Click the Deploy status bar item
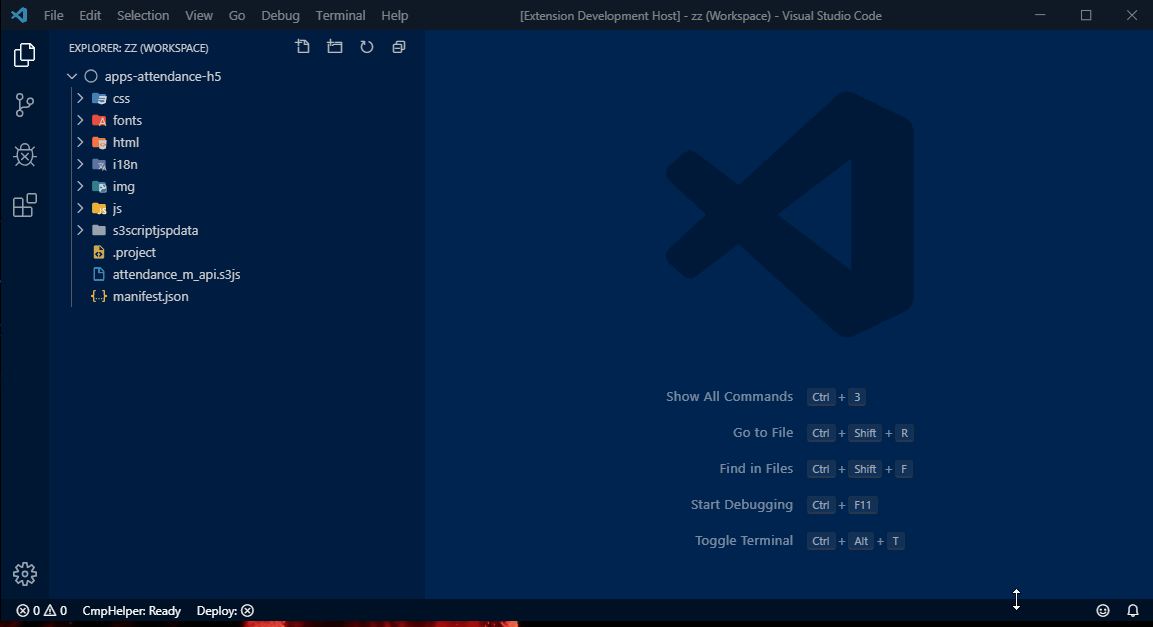Viewport: 1153px width, 627px height. point(225,611)
